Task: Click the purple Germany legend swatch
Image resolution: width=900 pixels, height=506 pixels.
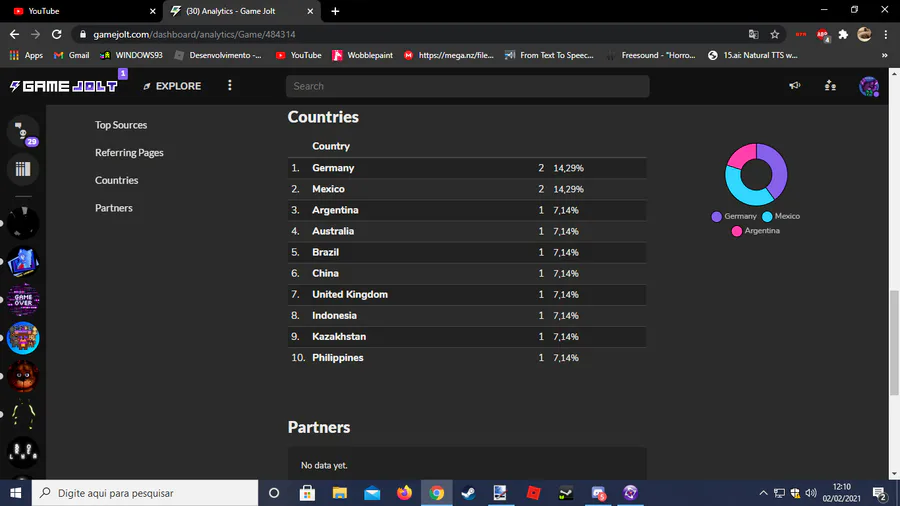Action: pyautogui.click(x=716, y=216)
